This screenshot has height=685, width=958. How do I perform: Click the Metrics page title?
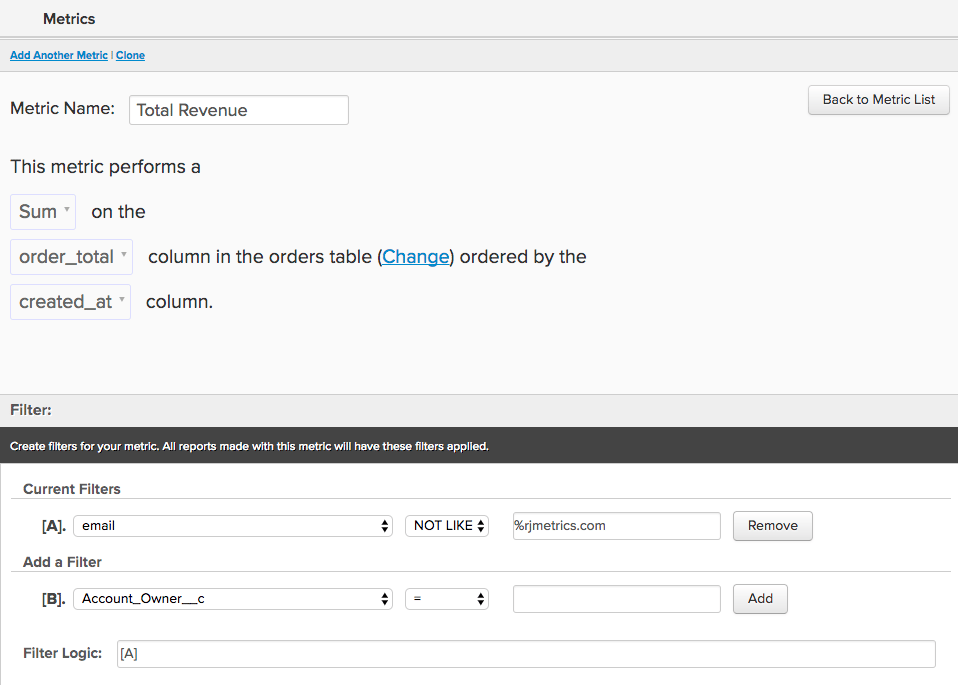68,18
